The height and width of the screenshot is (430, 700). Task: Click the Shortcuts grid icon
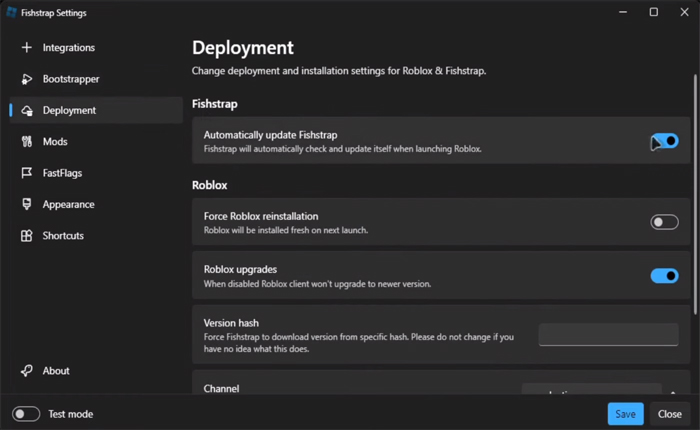27,236
